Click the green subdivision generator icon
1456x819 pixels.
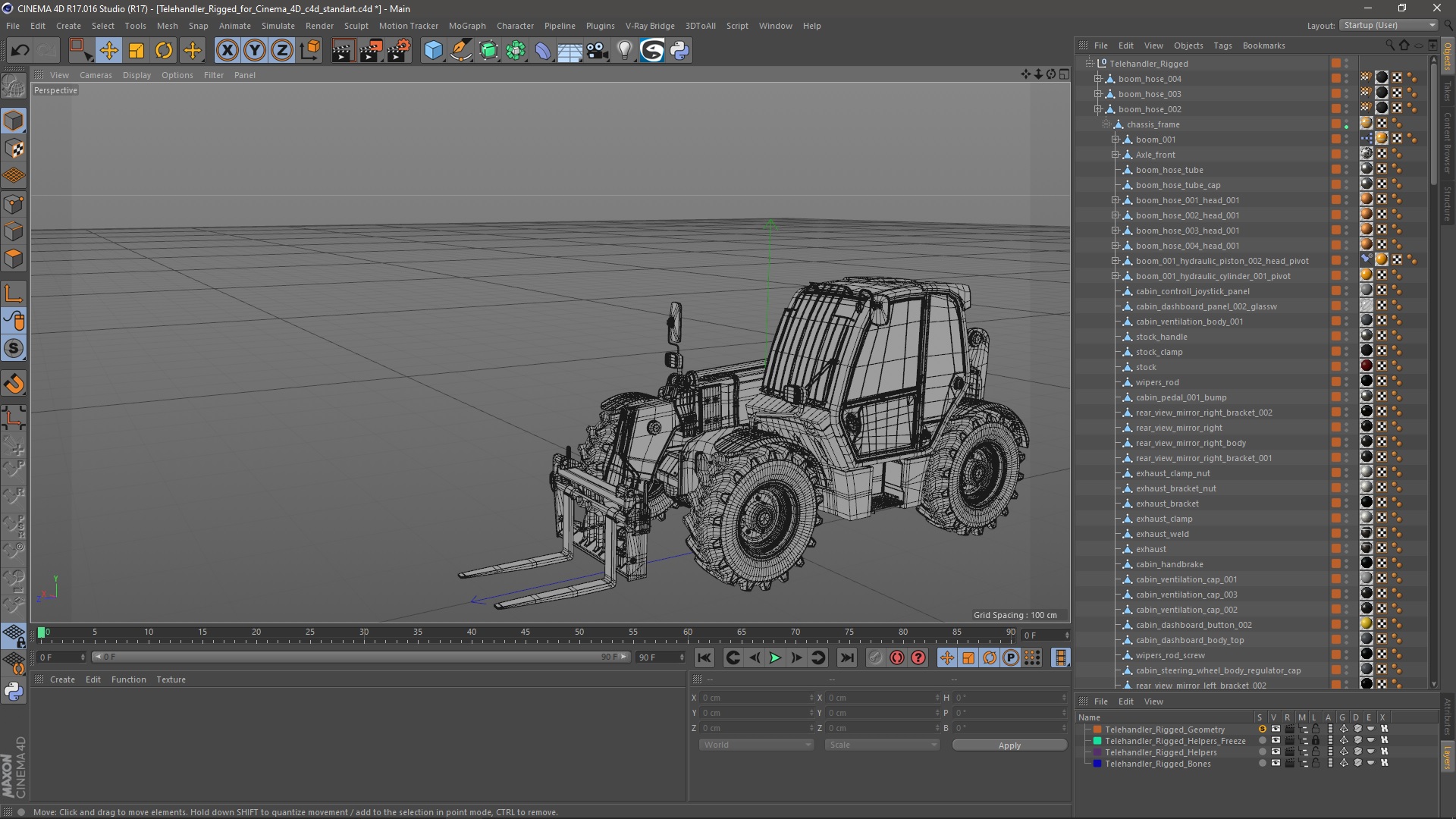click(488, 51)
